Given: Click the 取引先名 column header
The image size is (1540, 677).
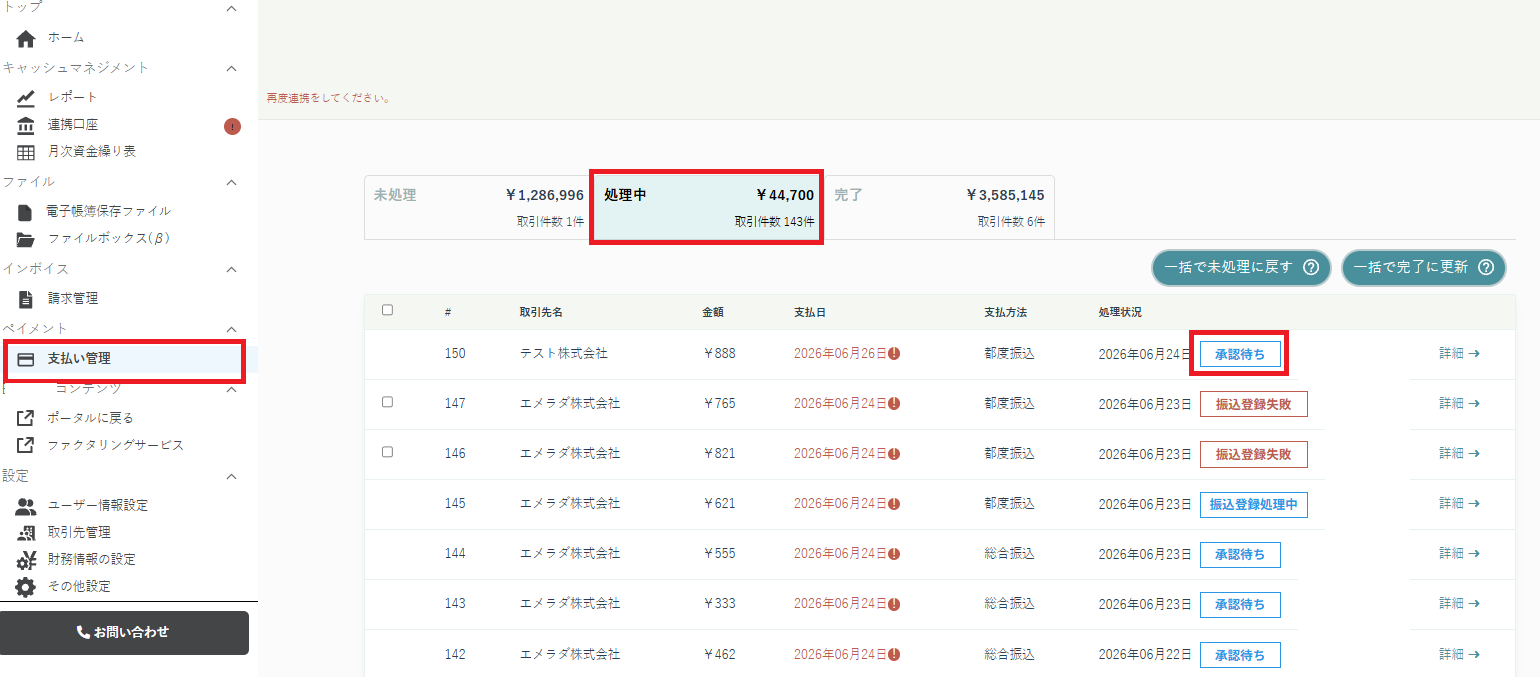Looking at the screenshot, I should point(541,313).
